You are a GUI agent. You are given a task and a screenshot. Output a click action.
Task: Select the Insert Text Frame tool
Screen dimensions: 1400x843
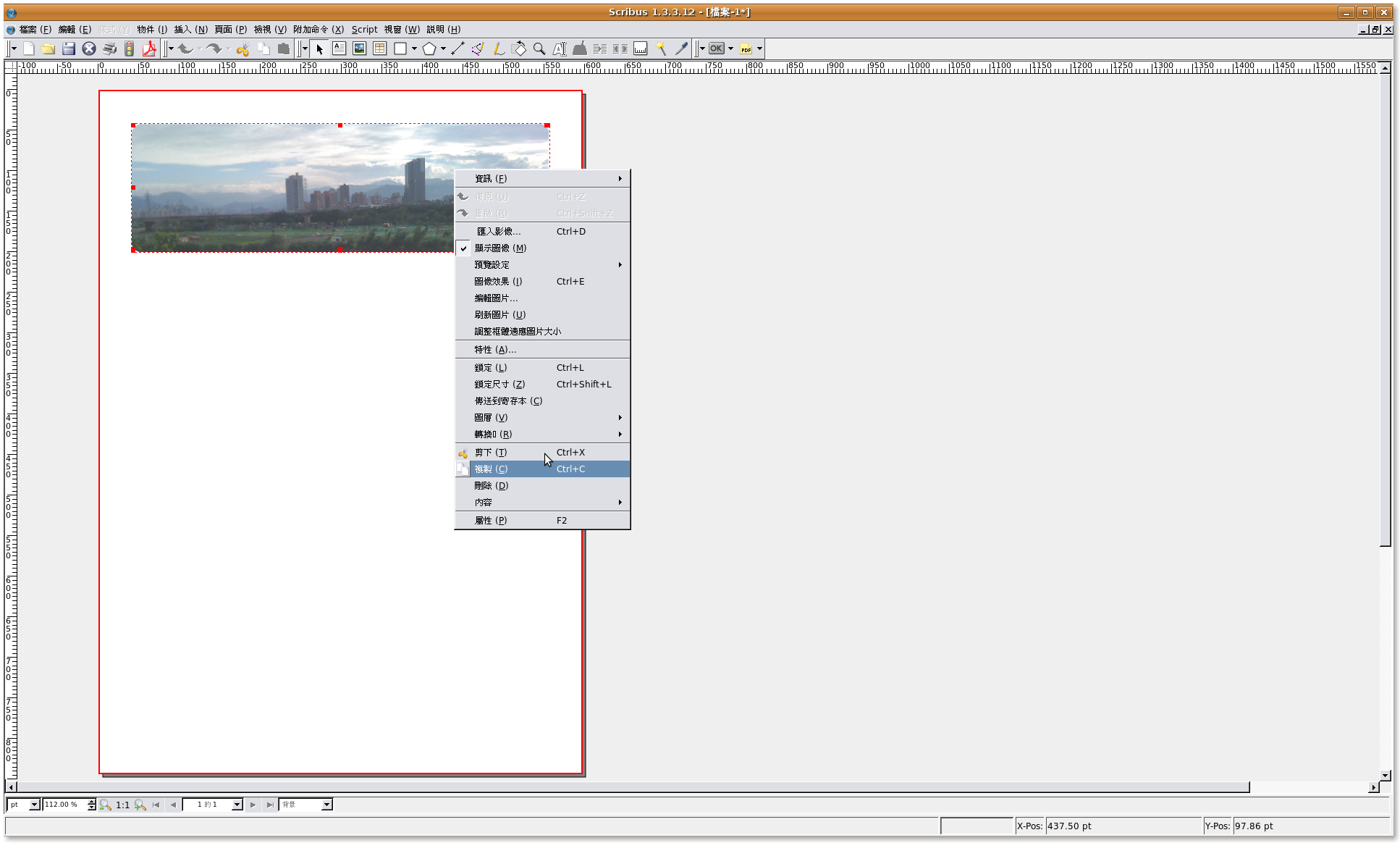(339, 49)
